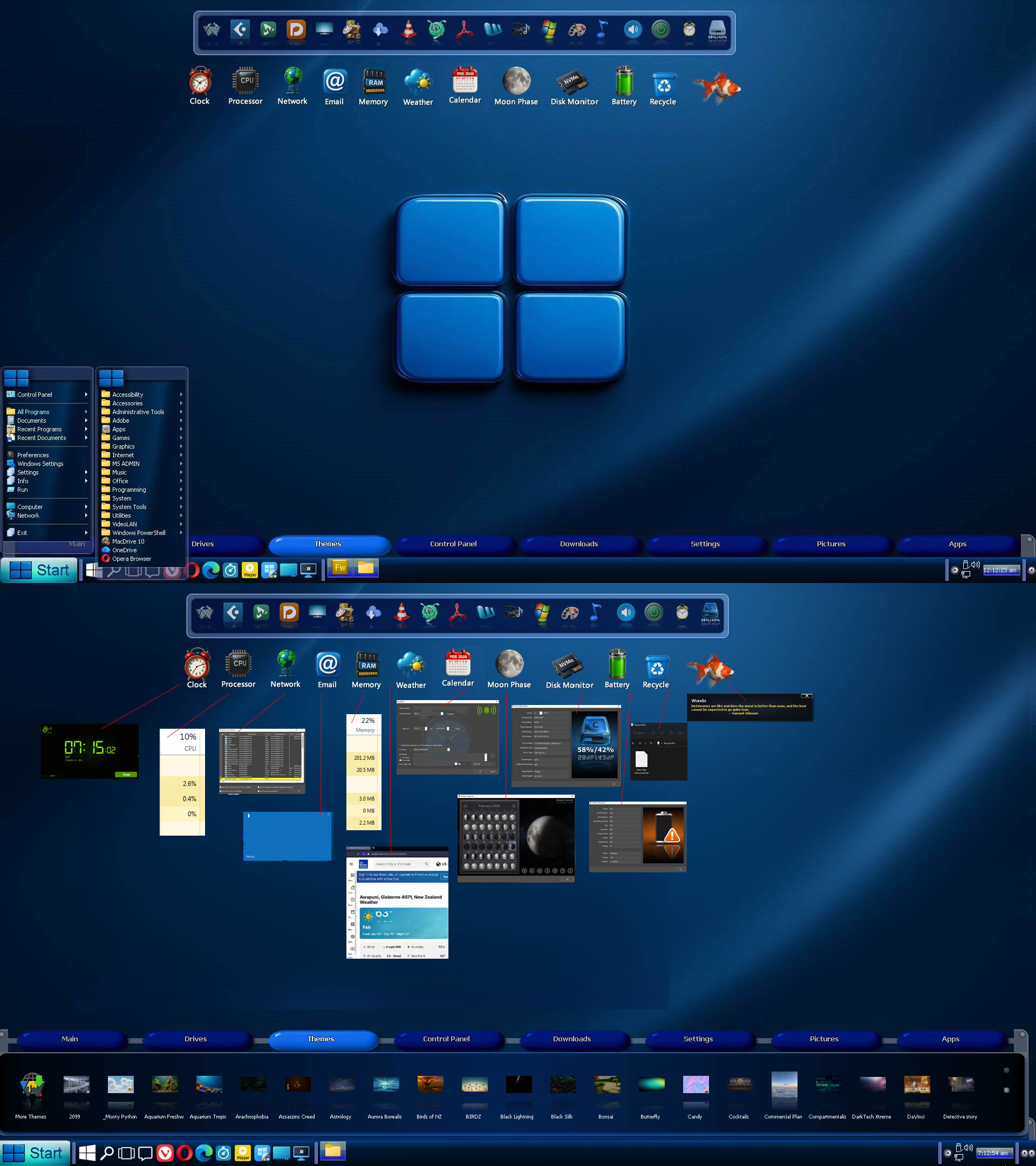Image resolution: width=1036 pixels, height=1166 pixels.
Task: Switch to the Main shelf tab
Action: click(70, 1039)
